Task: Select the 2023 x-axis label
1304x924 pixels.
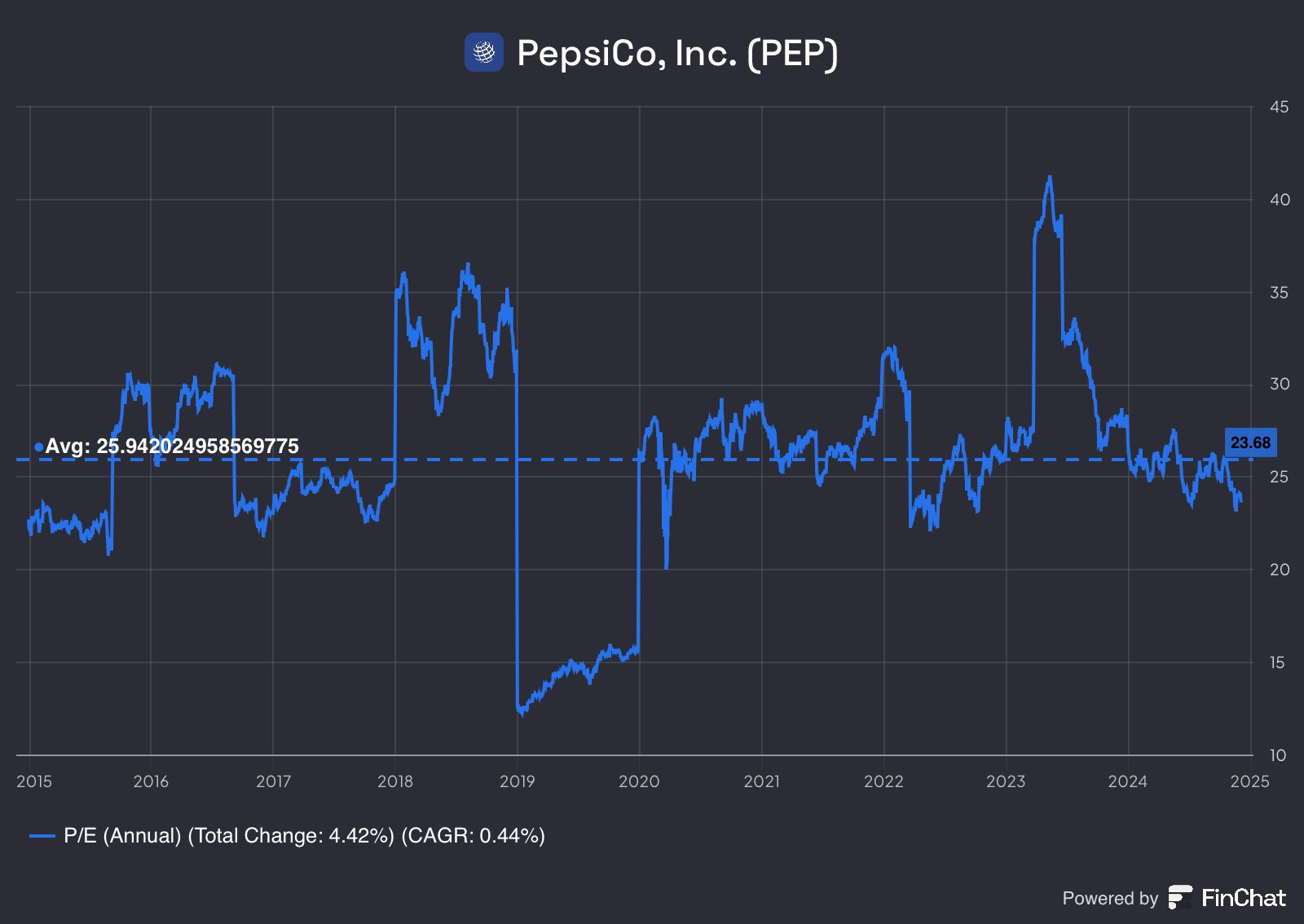Action: click(1006, 781)
